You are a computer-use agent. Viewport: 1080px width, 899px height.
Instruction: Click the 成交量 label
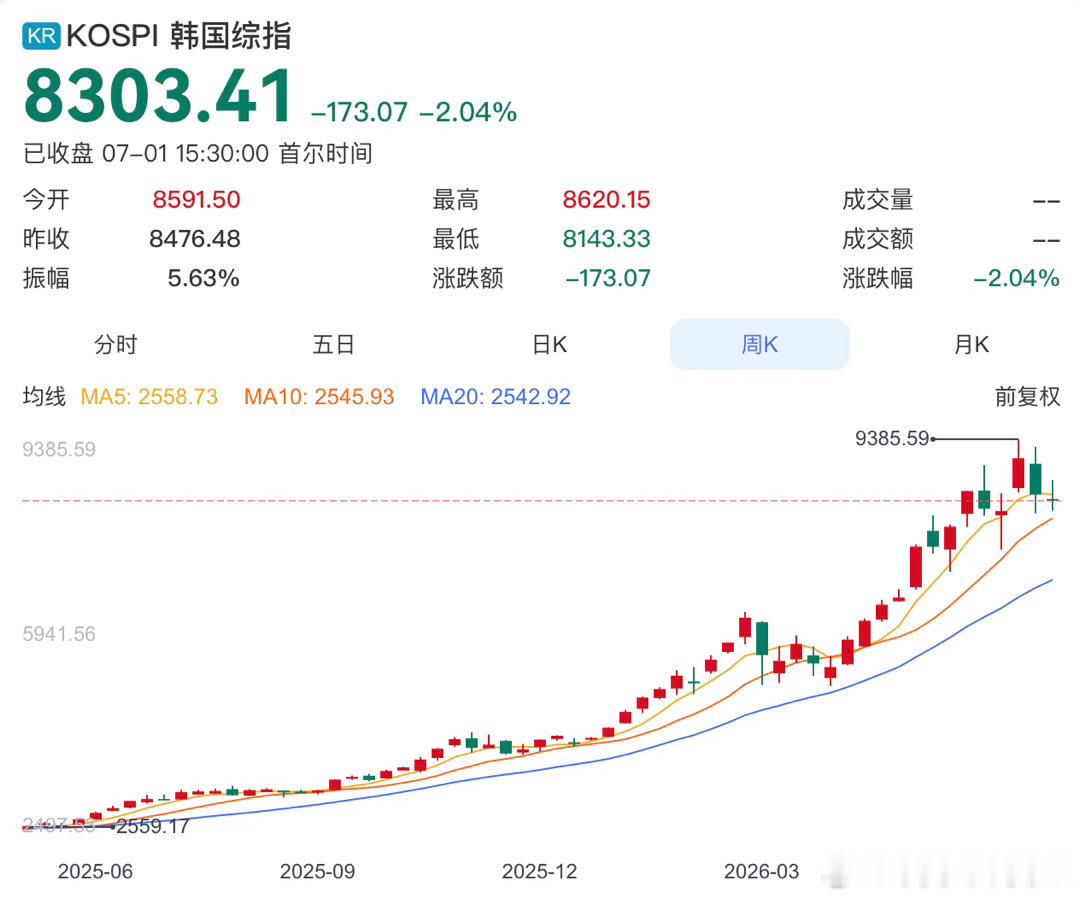click(878, 200)
